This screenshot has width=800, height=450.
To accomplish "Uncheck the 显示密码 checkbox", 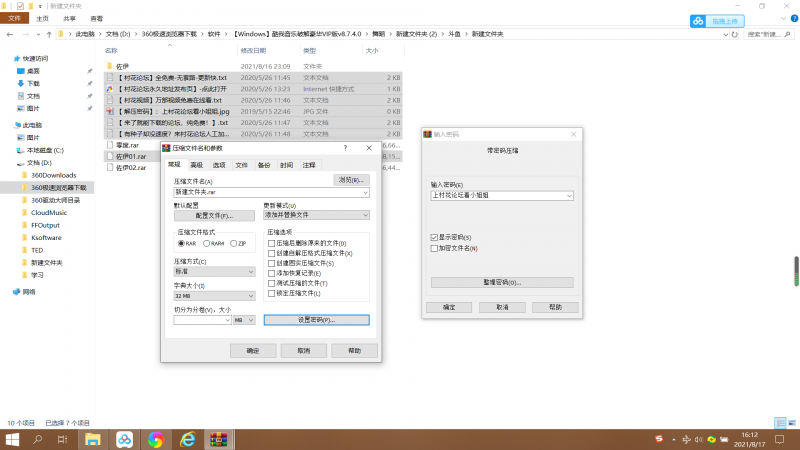I will (434, 237).
